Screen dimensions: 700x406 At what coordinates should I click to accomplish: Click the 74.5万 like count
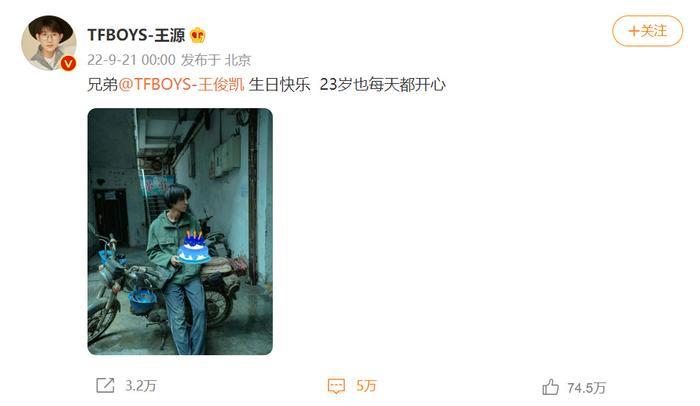click(x=586, y=387)
